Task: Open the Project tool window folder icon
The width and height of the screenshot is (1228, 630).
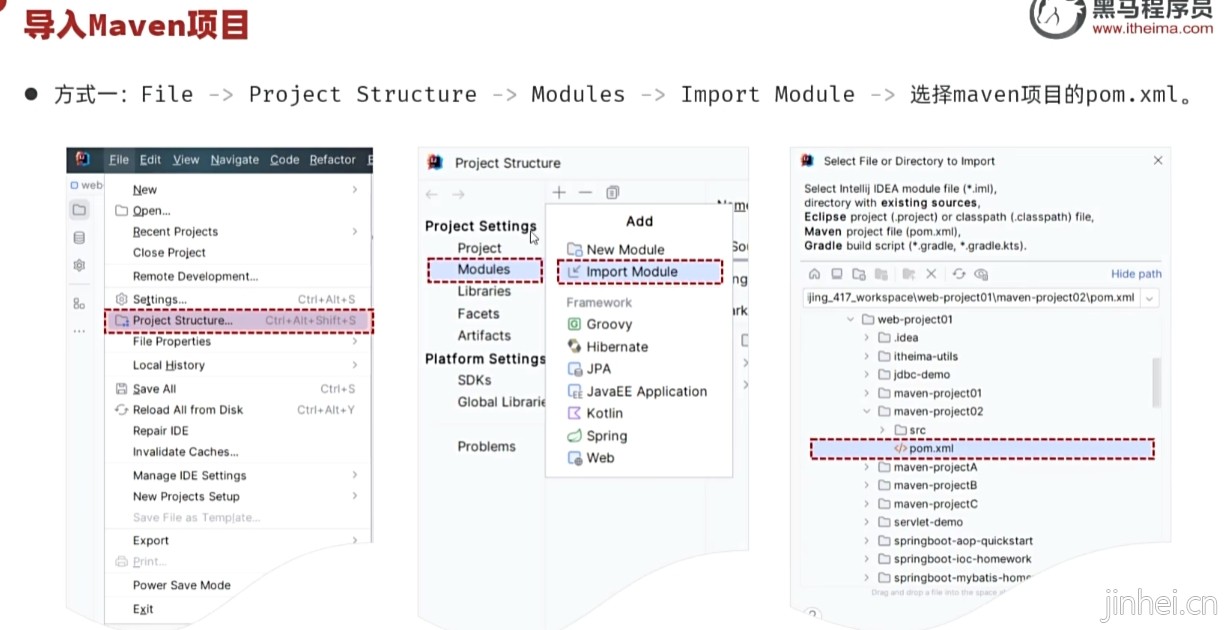Action: 79,210
